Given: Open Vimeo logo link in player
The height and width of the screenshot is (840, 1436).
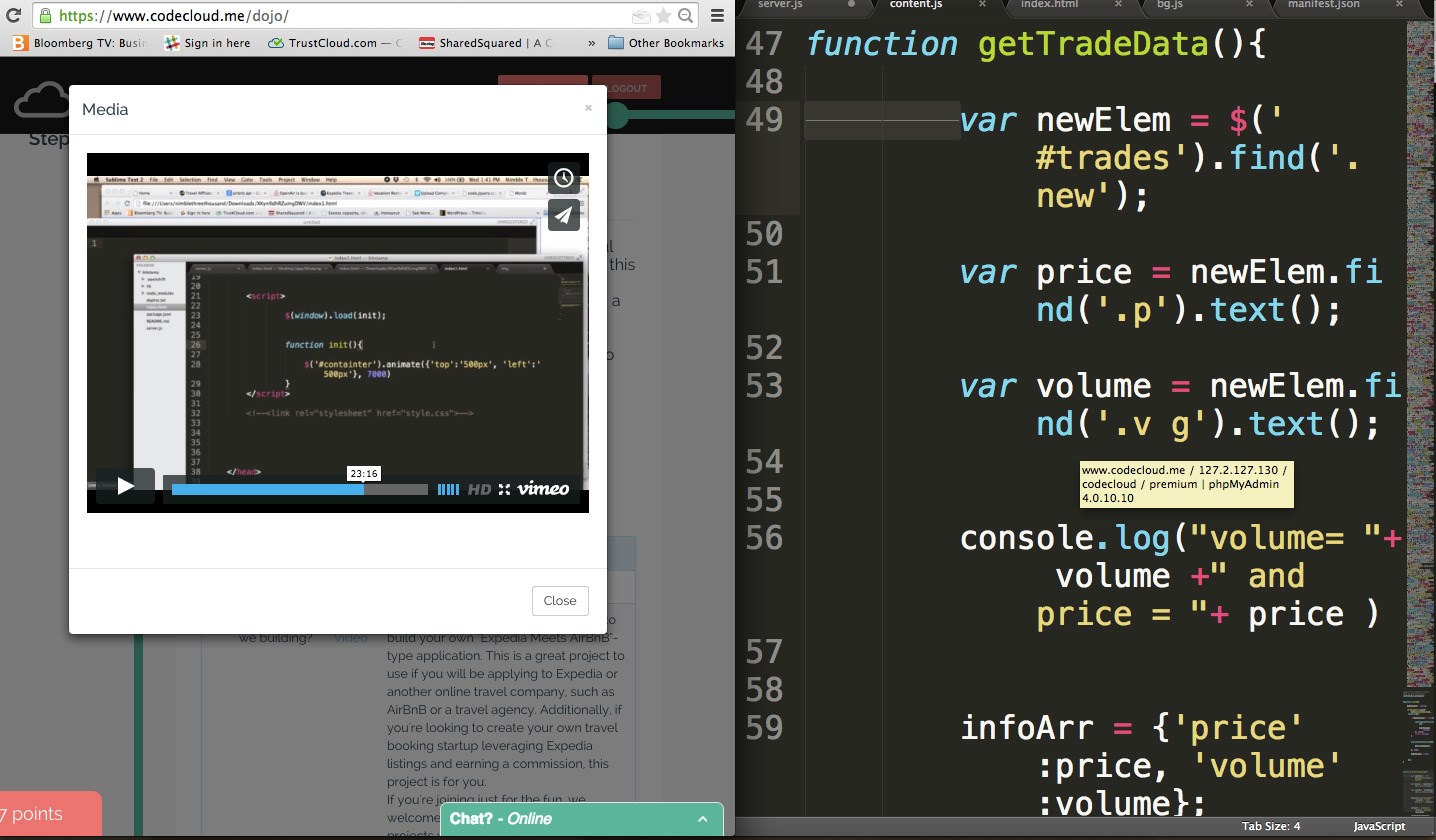Looking at the screenshot, I should tap(543, 489).
